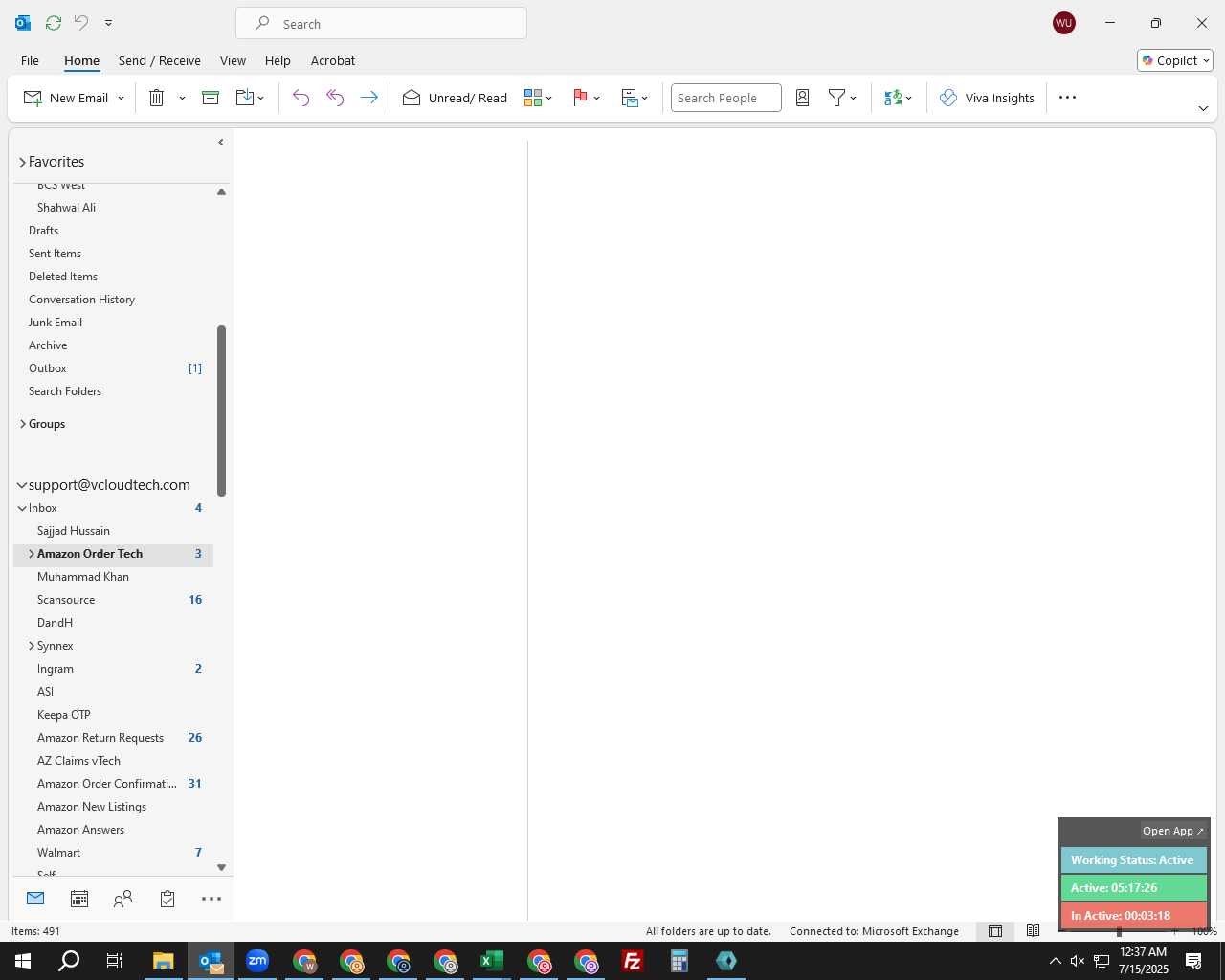
Task: Open the Address Book icon
Action: pos(803,98)
